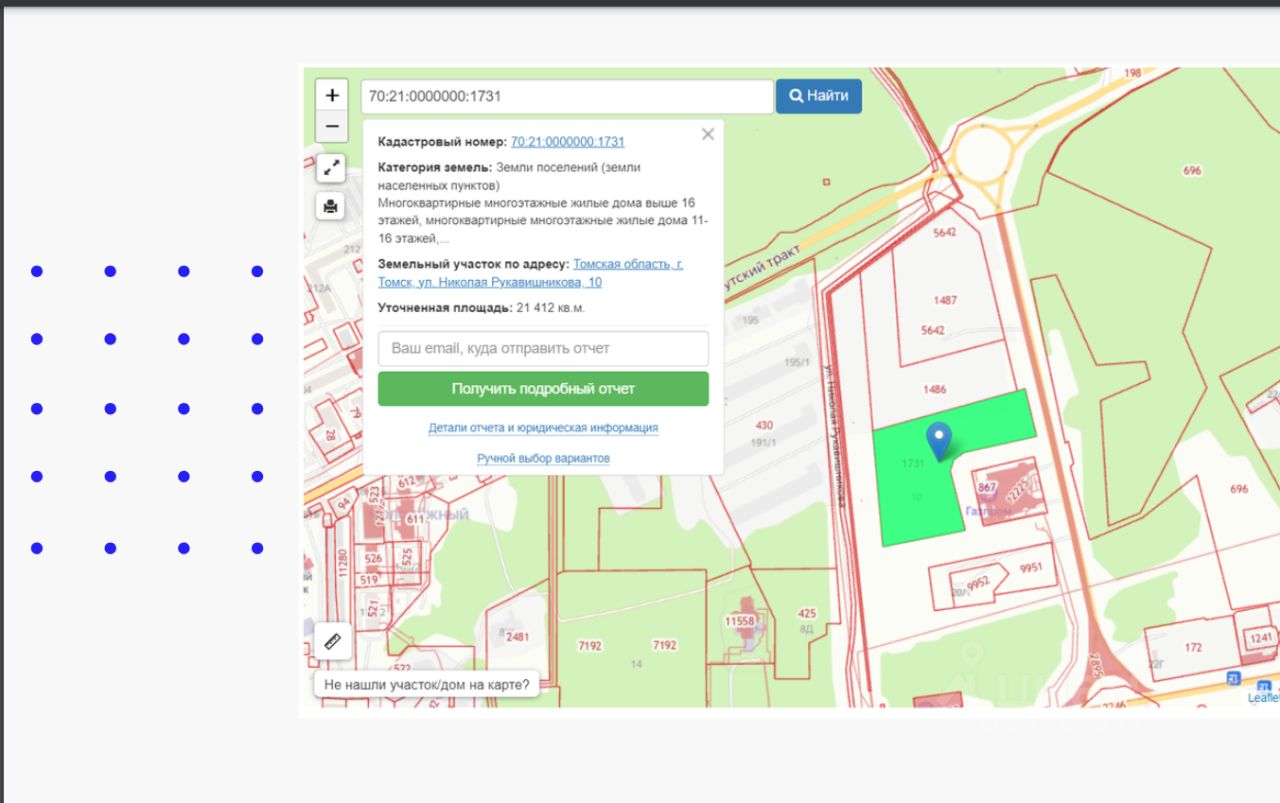Open Детали отчета и юридическая информация link

point(543,428)
